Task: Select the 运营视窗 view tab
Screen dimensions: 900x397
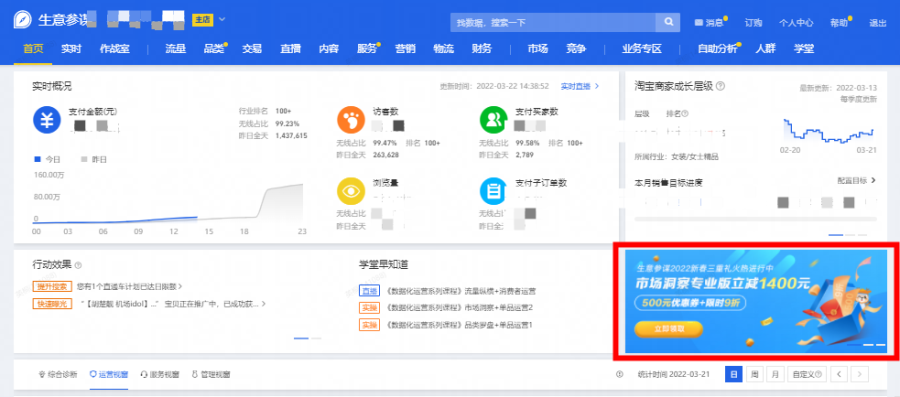Action: point(108,375)
